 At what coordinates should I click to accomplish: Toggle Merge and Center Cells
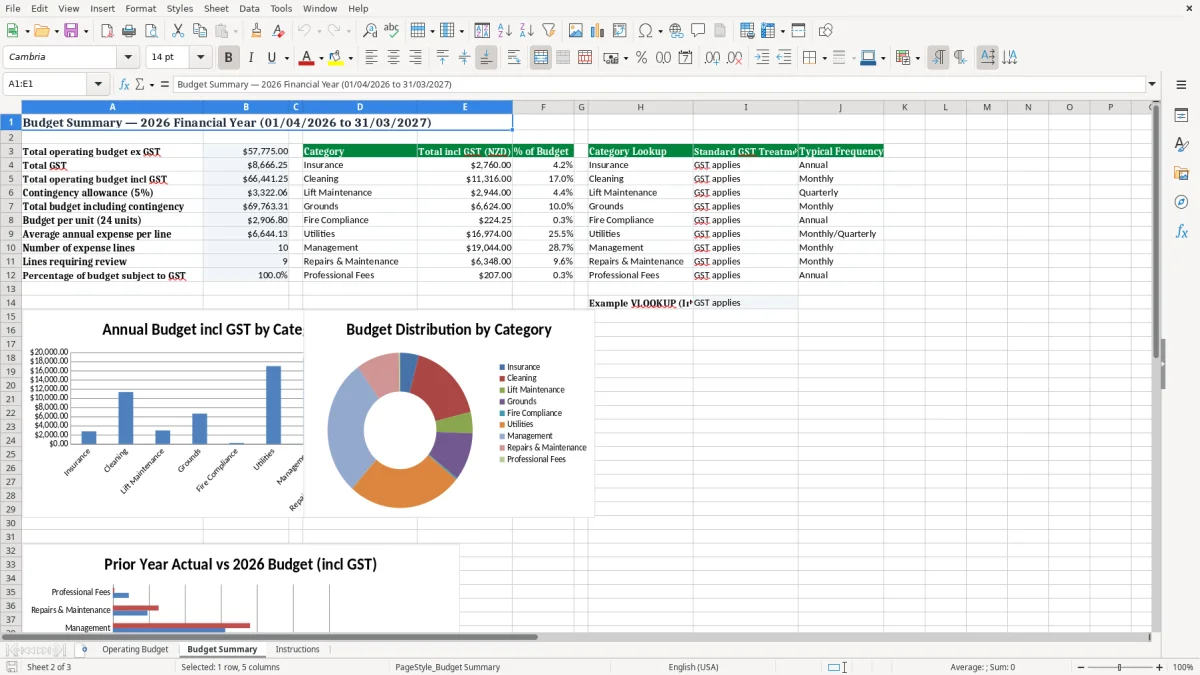[541, 57]
